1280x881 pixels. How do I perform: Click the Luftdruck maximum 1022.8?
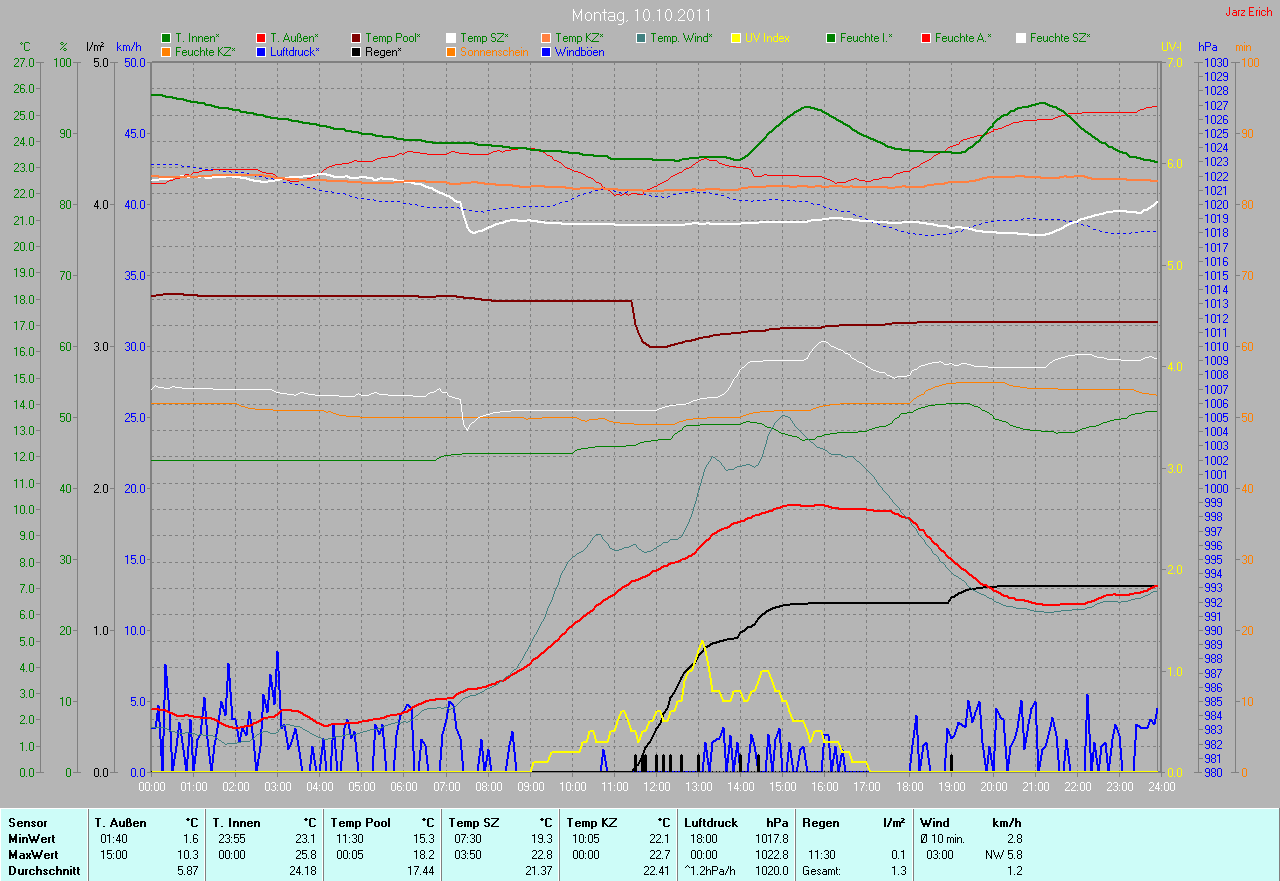770,855
